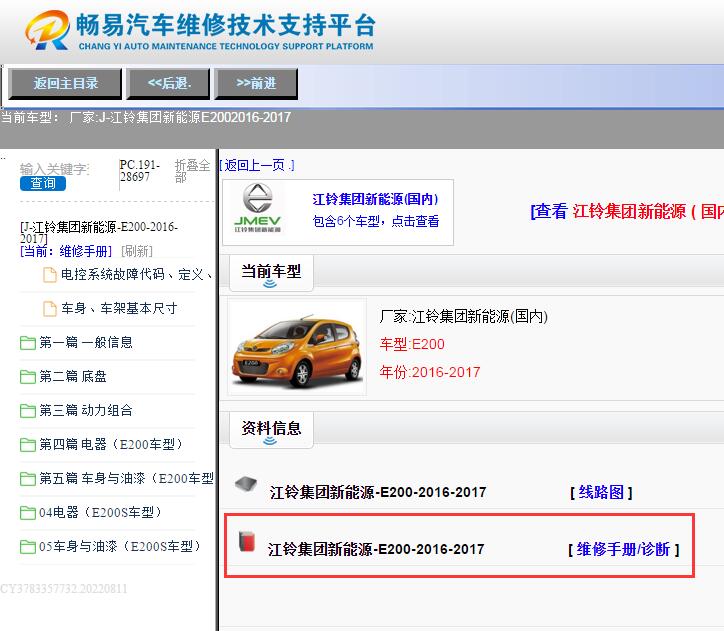
Task: Open the 维修手册/诊断 link
Action: point(624,549)
